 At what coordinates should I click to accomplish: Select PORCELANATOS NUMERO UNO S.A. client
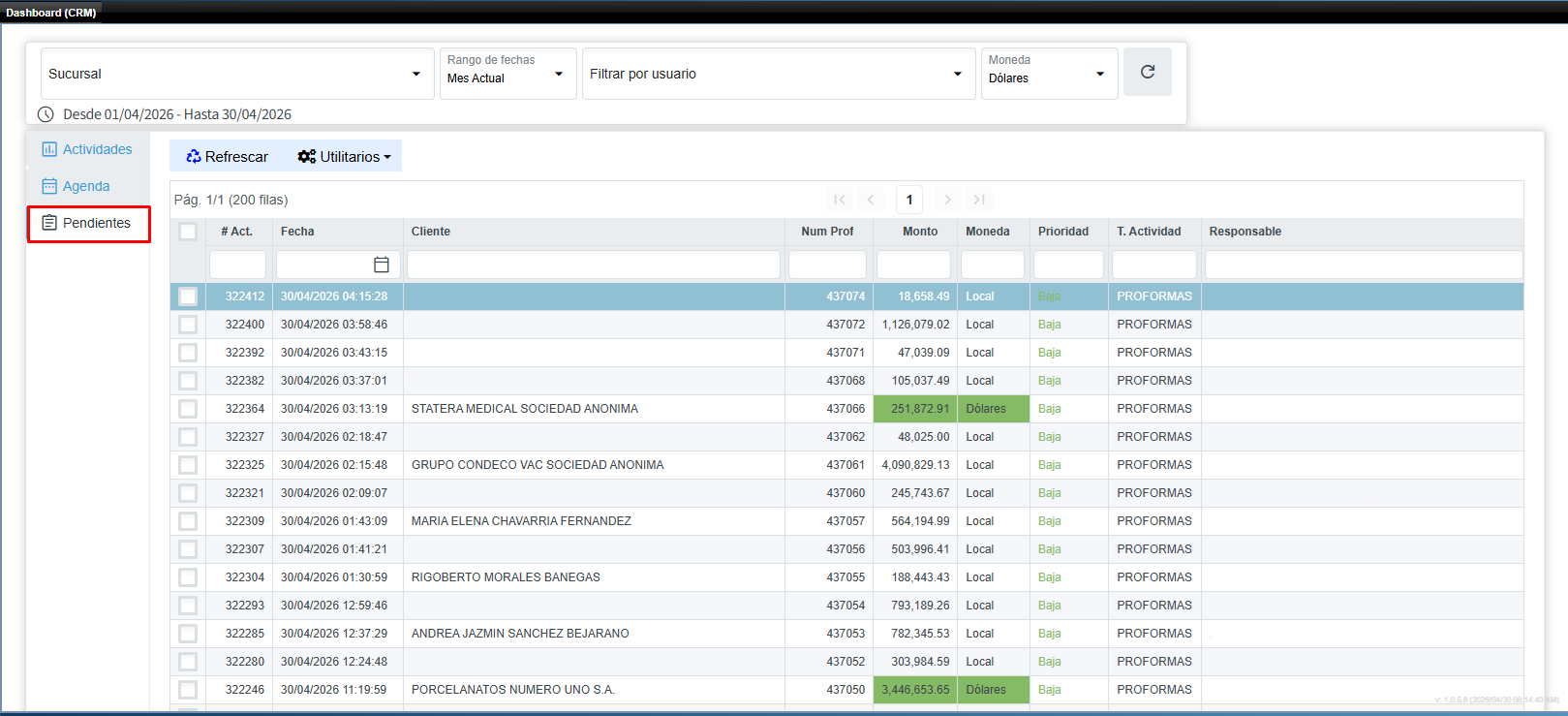point(513,690)
